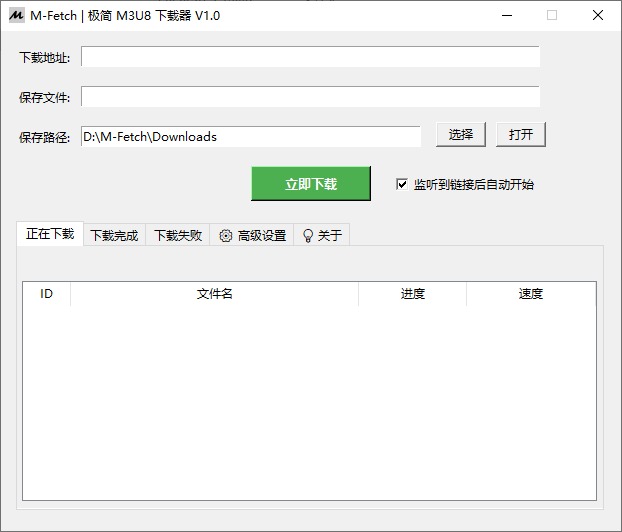Click the 打开 button to open folder
The image size is (622, 532).
tap(521, 134)
